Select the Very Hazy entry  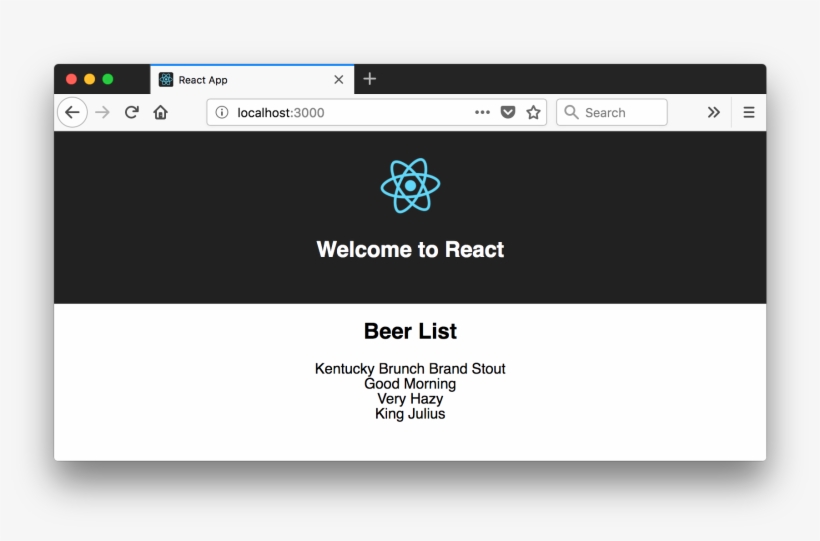point(411,399)
